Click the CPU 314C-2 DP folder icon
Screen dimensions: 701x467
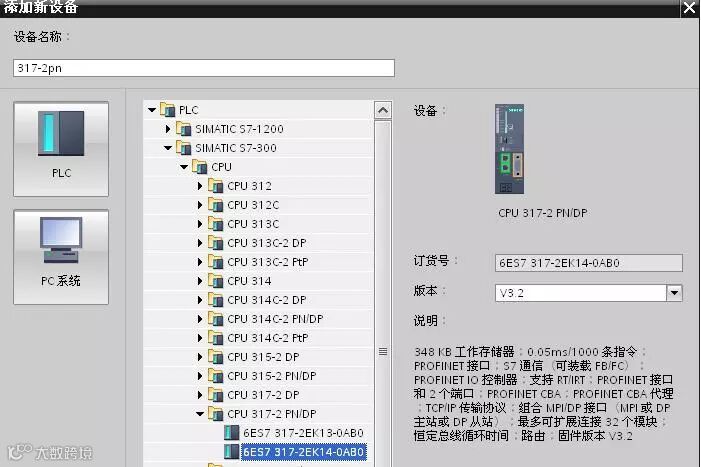click(x=216, y=299)
